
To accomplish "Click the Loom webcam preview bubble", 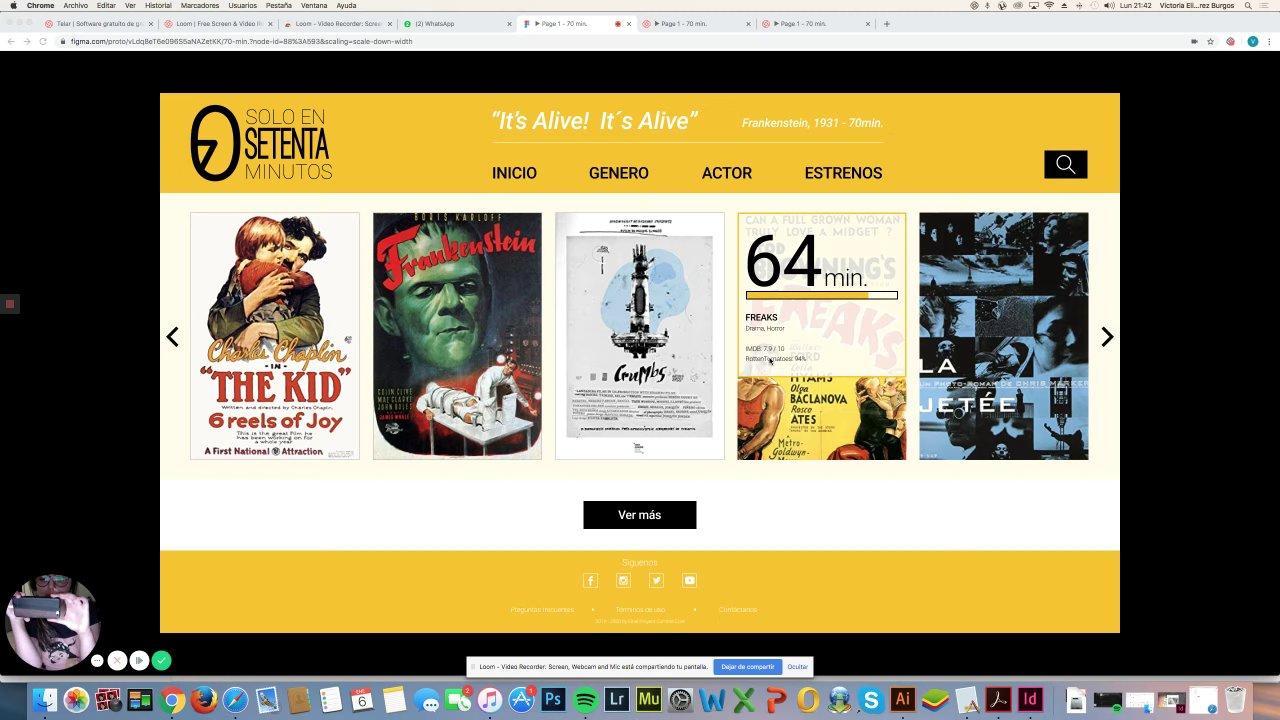I will 52,622.
